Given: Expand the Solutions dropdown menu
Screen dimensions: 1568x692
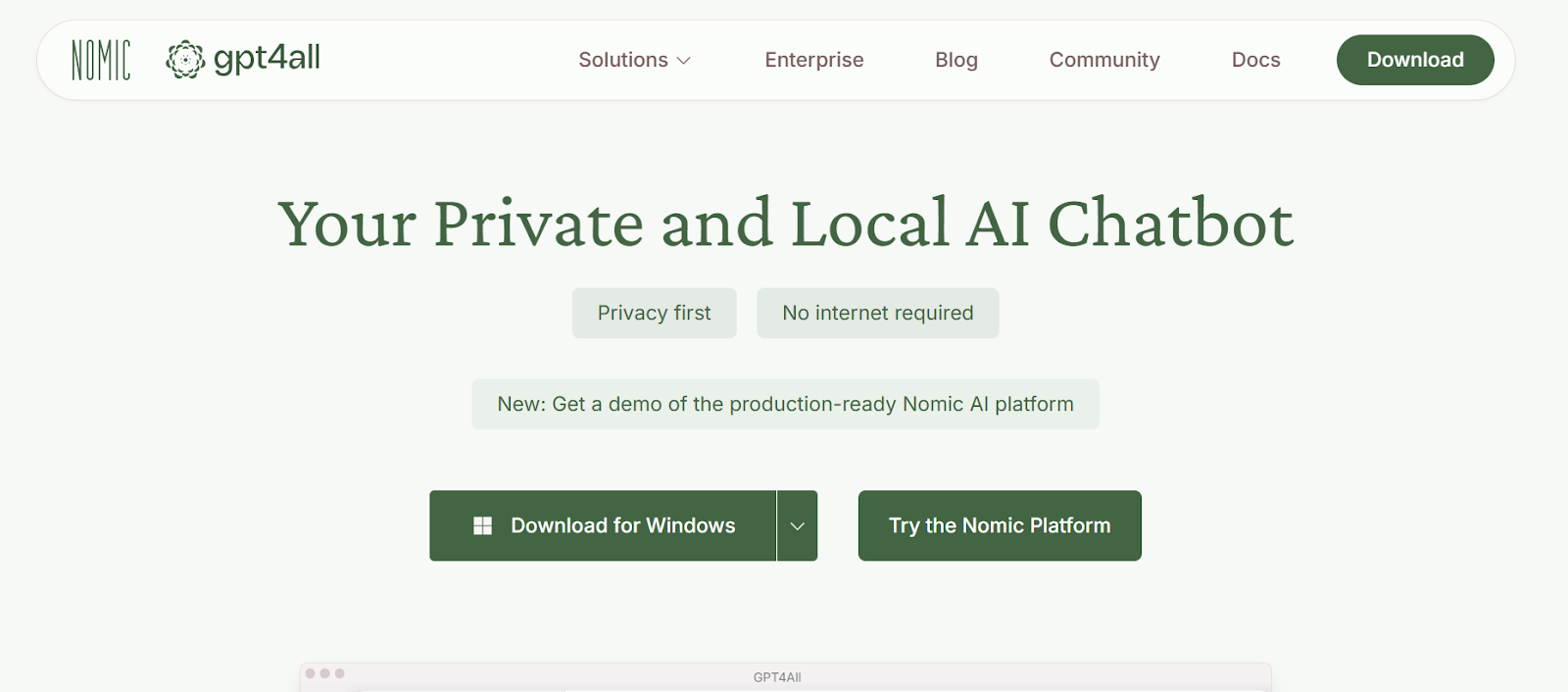Looking at the screenshot, I should (634, 60).
